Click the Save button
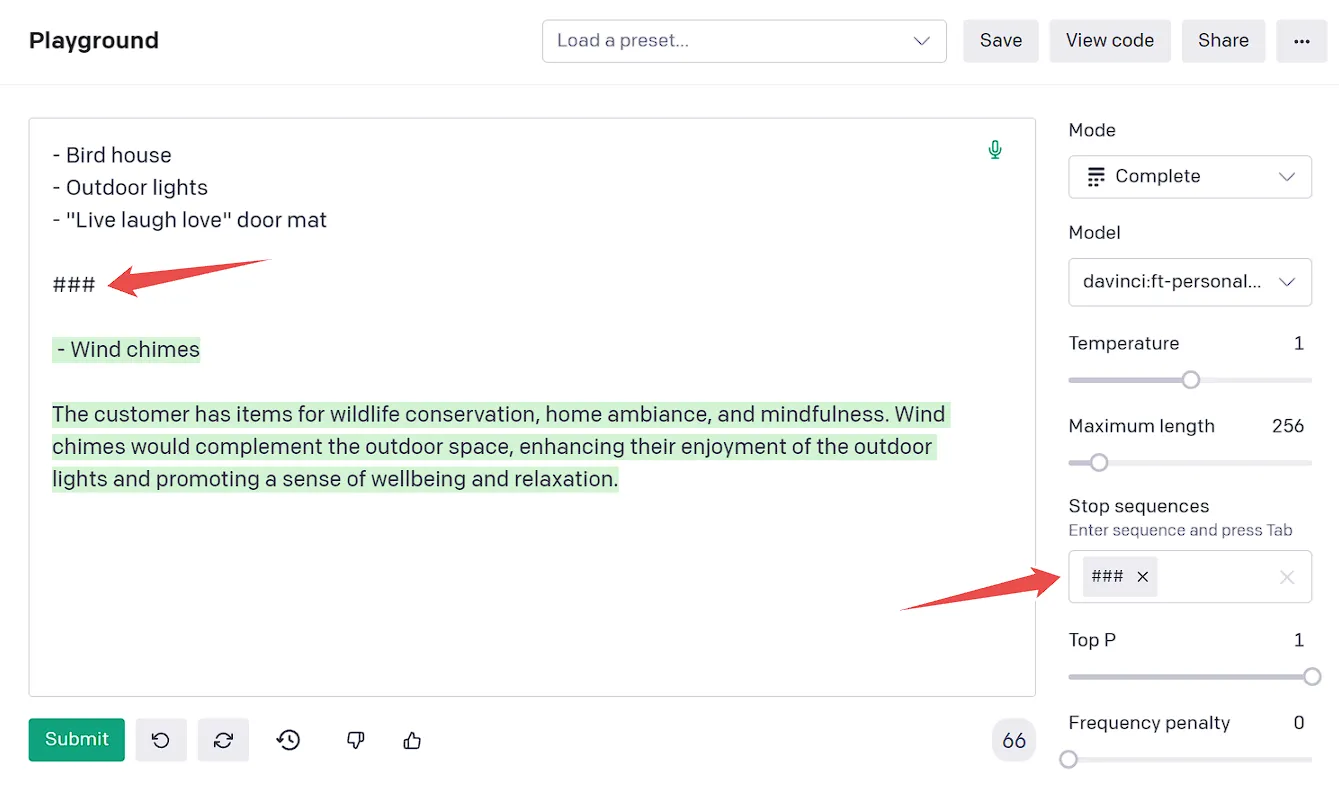This screenshot has width=1339, height=793. [1001, 41]
